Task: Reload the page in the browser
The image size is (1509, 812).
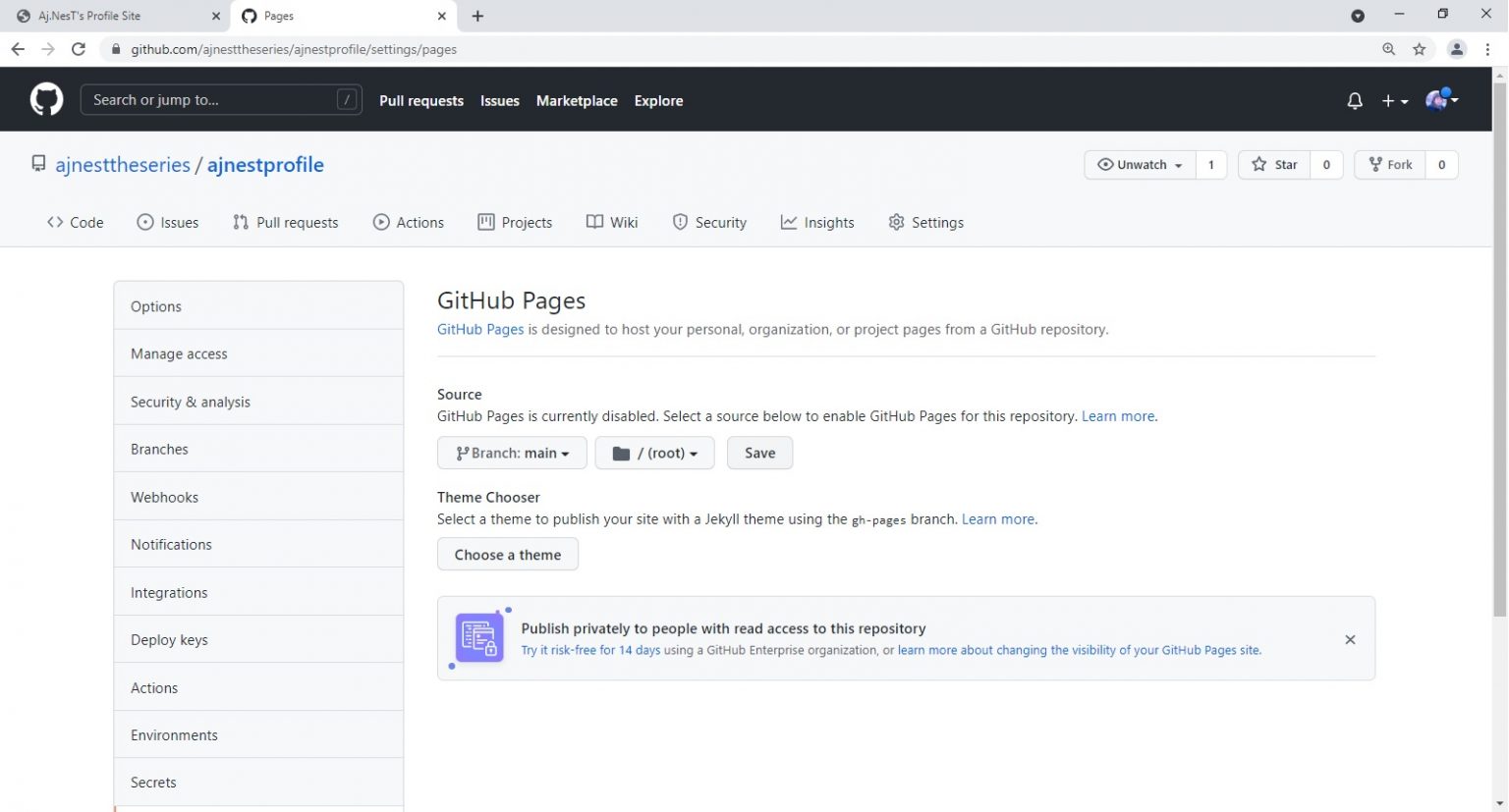Action: tap(79, 49)
